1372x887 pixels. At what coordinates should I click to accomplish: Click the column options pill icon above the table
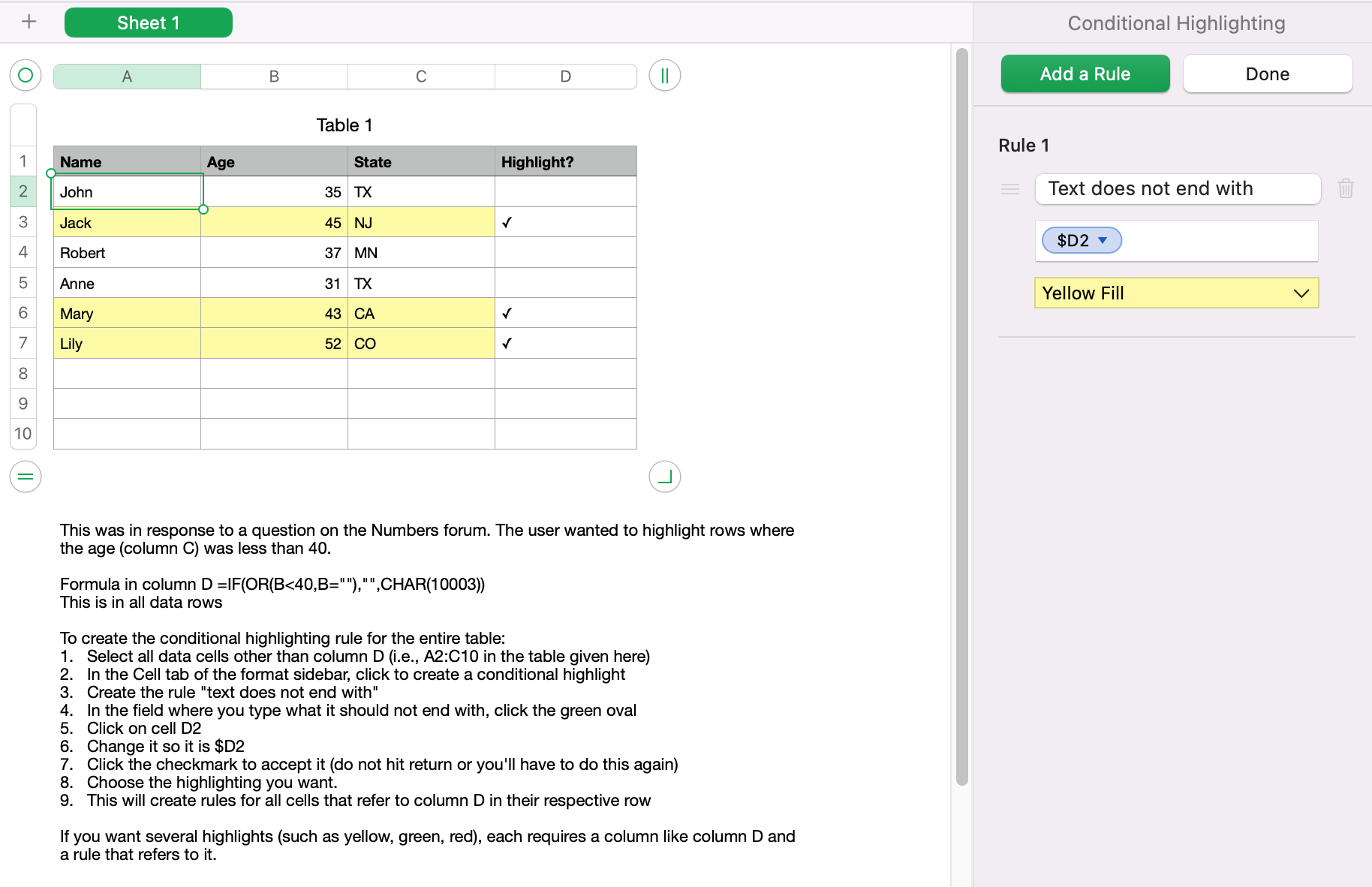pyautogui.click(x=663, y=75)
